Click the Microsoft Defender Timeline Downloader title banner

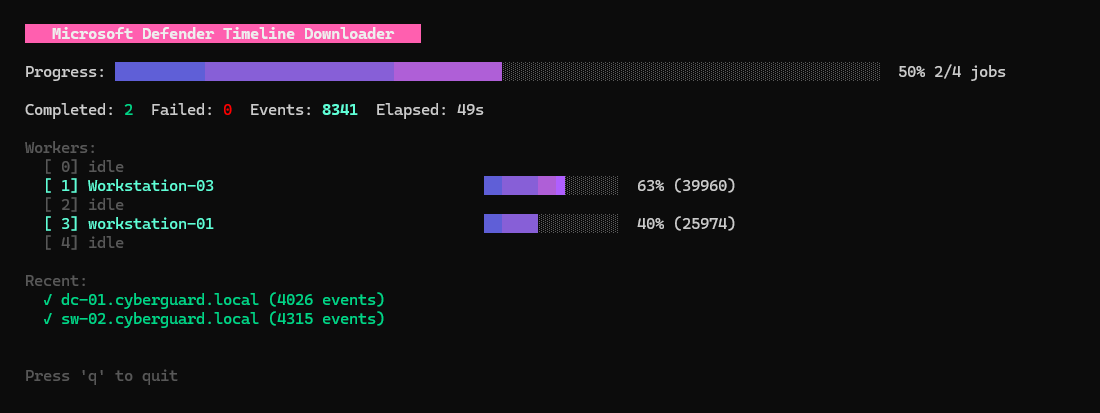[x=222, y=34]
